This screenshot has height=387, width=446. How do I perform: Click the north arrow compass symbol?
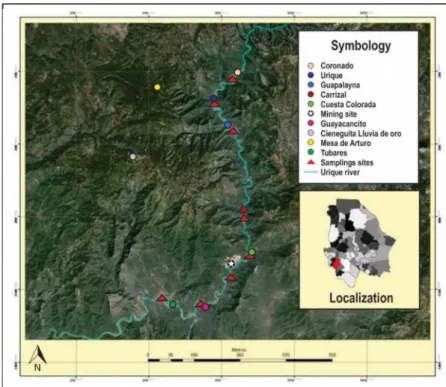(x=37, y=359)
